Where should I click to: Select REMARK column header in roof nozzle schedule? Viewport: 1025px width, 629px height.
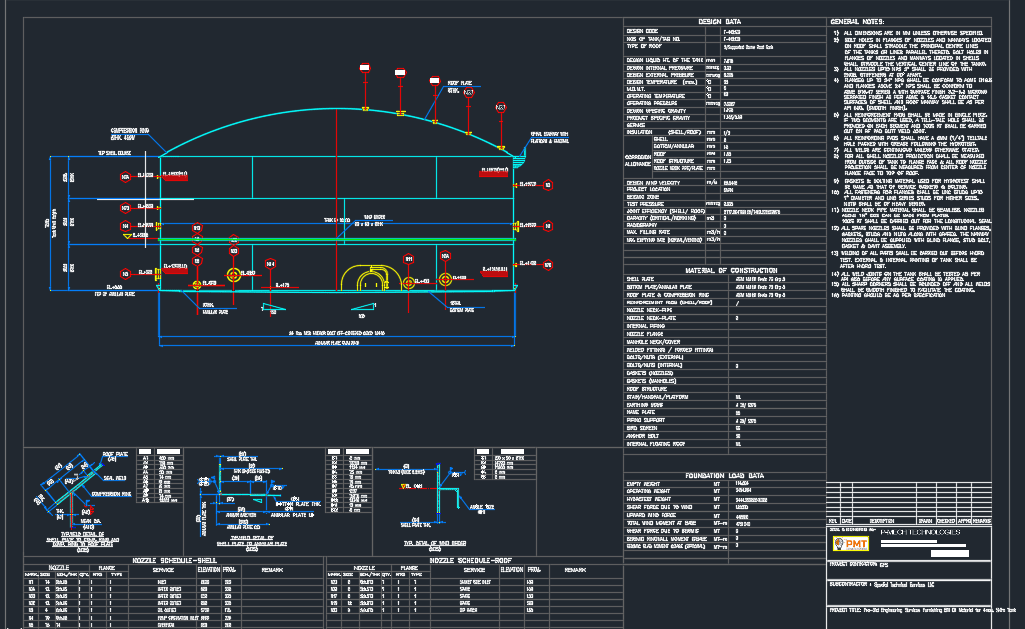point(575,570)
